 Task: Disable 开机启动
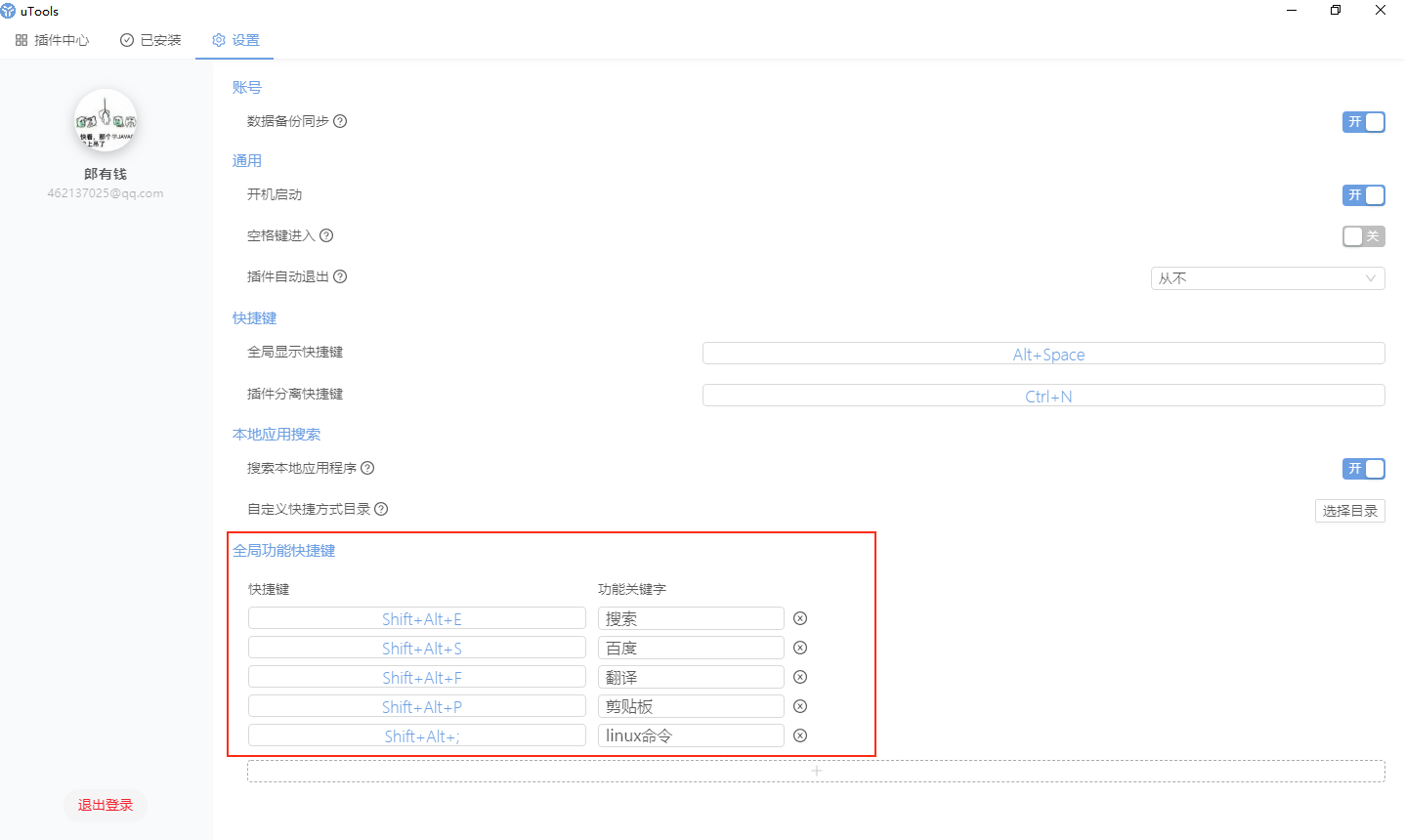pos(1364,195)
